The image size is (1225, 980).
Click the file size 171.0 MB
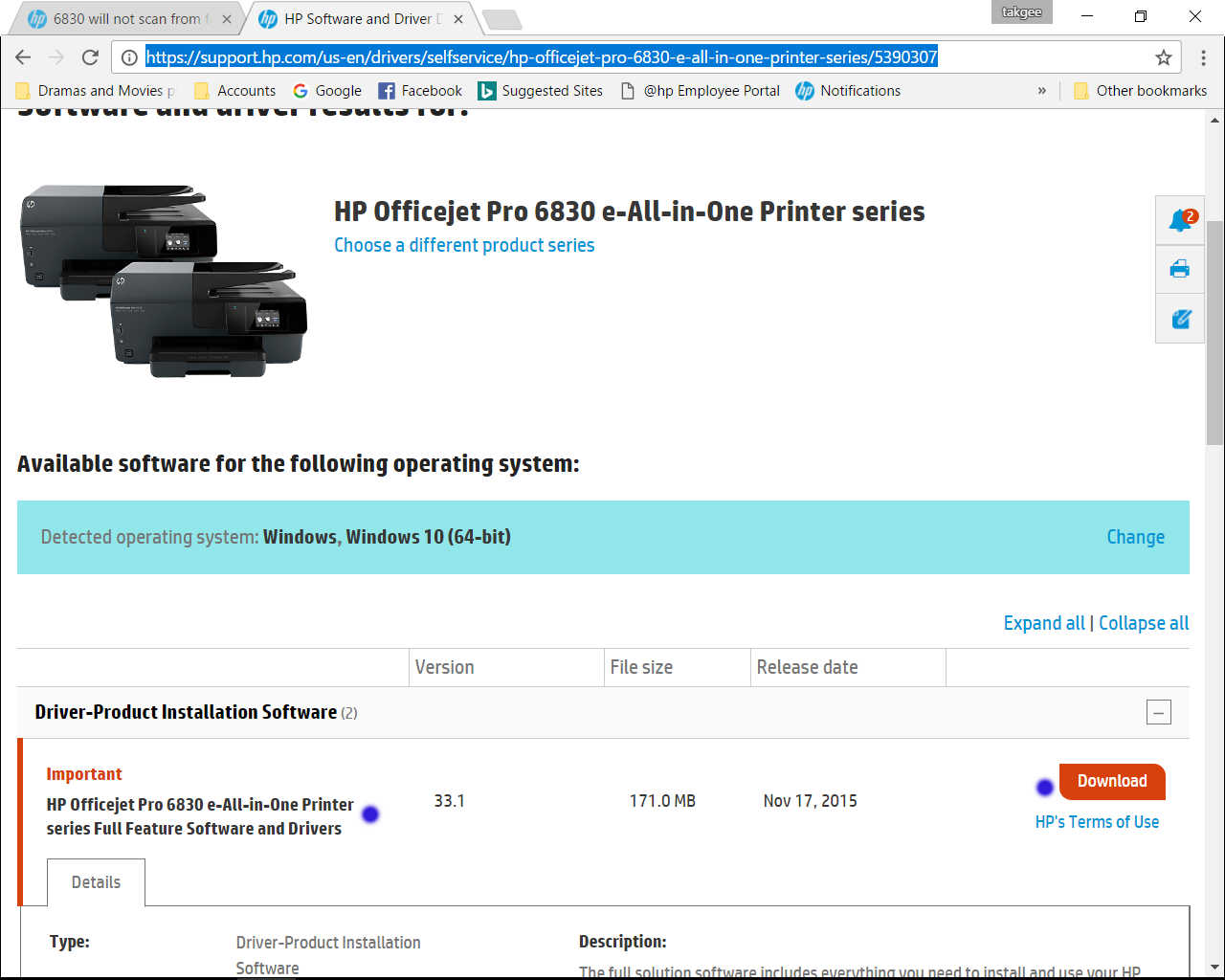(x=662, y=801)
